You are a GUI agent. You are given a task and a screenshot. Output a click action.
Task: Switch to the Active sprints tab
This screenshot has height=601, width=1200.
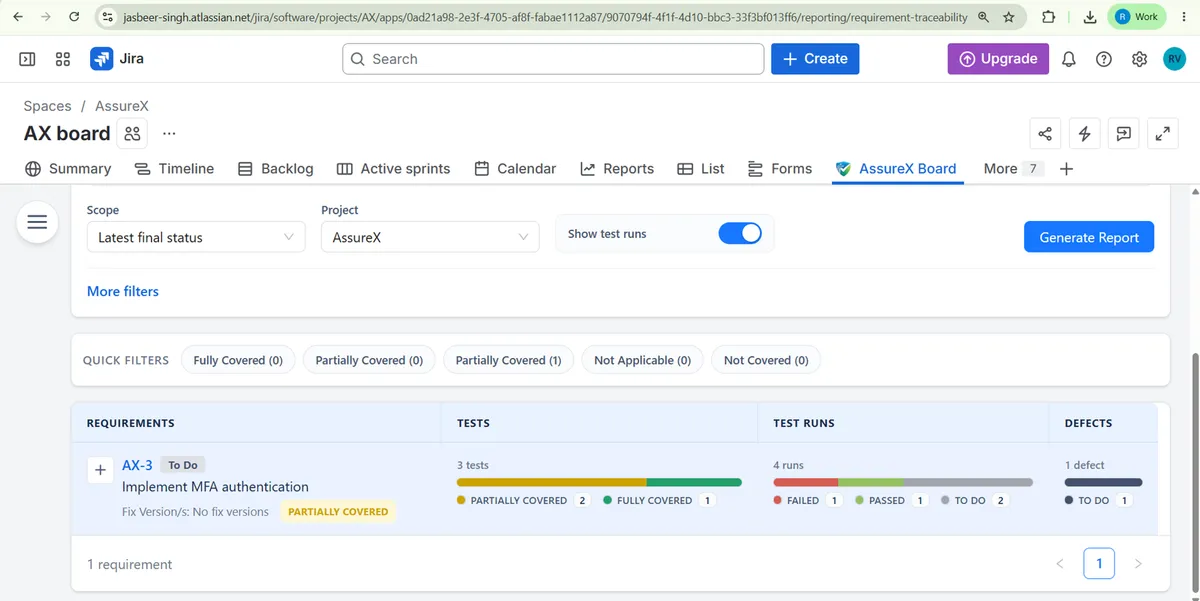[x=393, y=169]
